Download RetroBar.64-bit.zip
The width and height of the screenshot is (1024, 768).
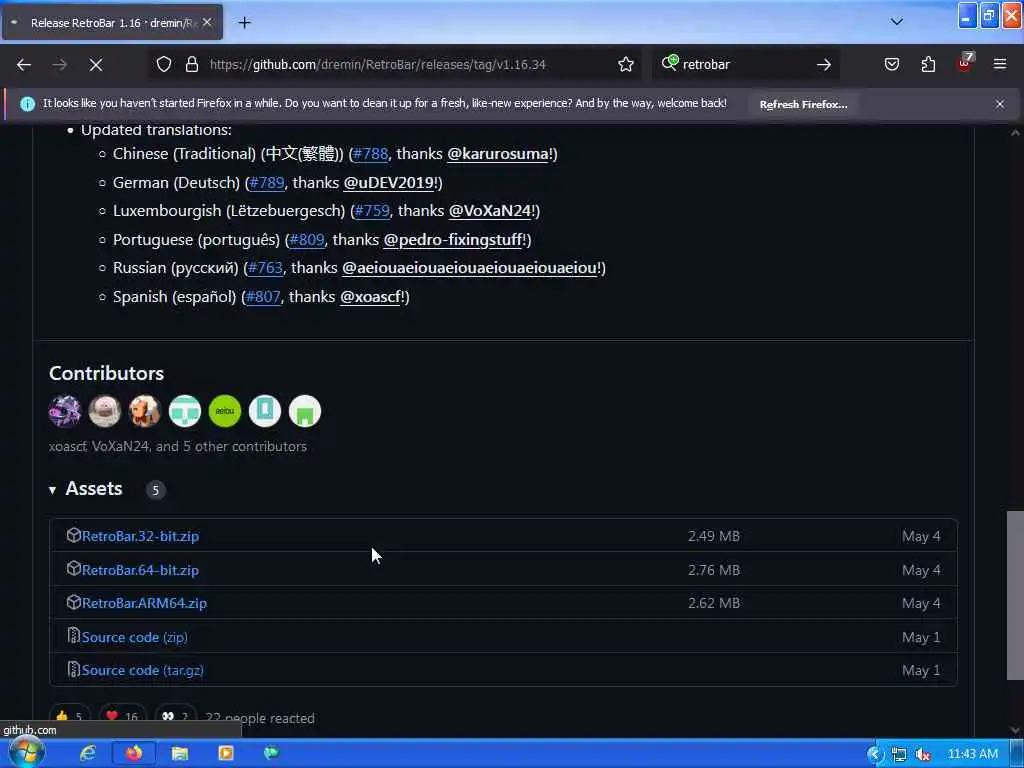pyautogui.click(x=140, y=570)
